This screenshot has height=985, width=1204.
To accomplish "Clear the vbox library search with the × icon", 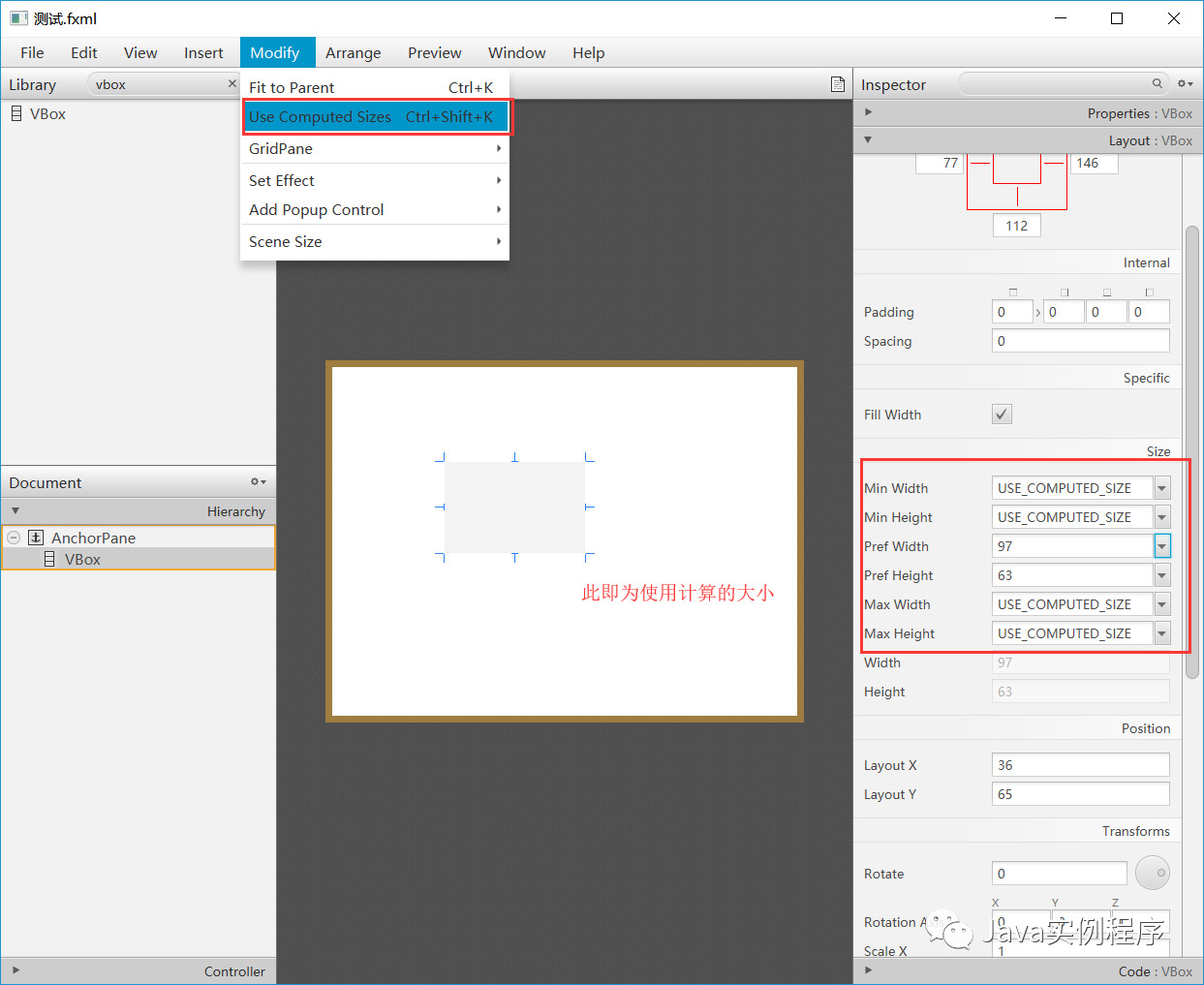I will point(231,84).
